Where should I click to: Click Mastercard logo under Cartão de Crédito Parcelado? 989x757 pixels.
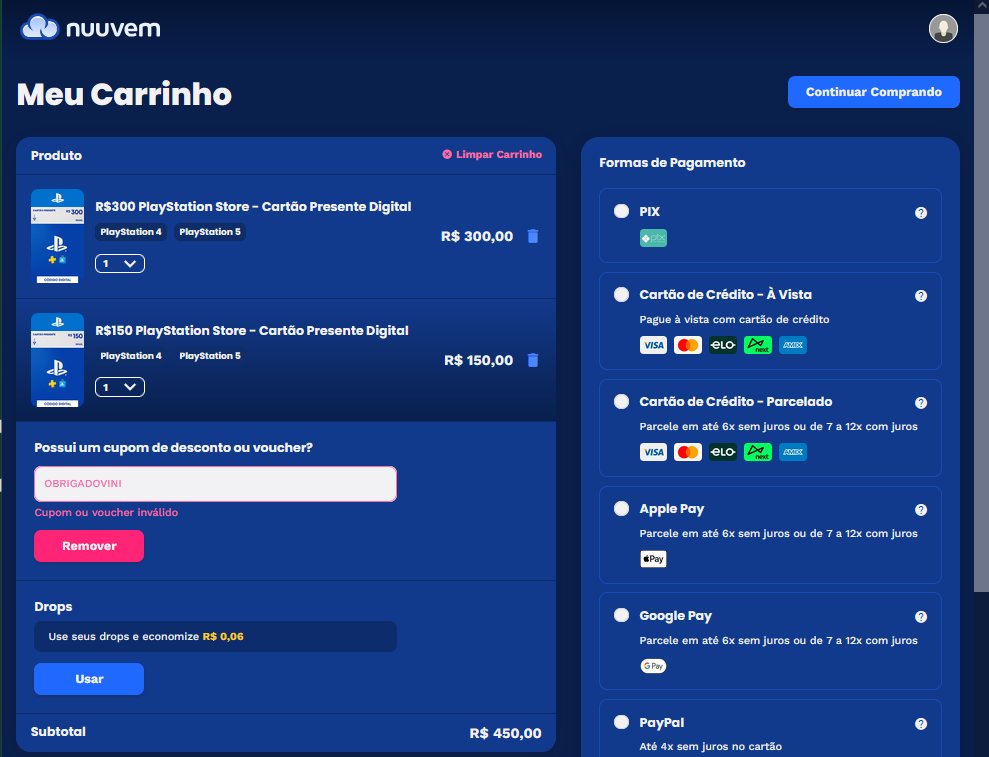tap(688, 452)
